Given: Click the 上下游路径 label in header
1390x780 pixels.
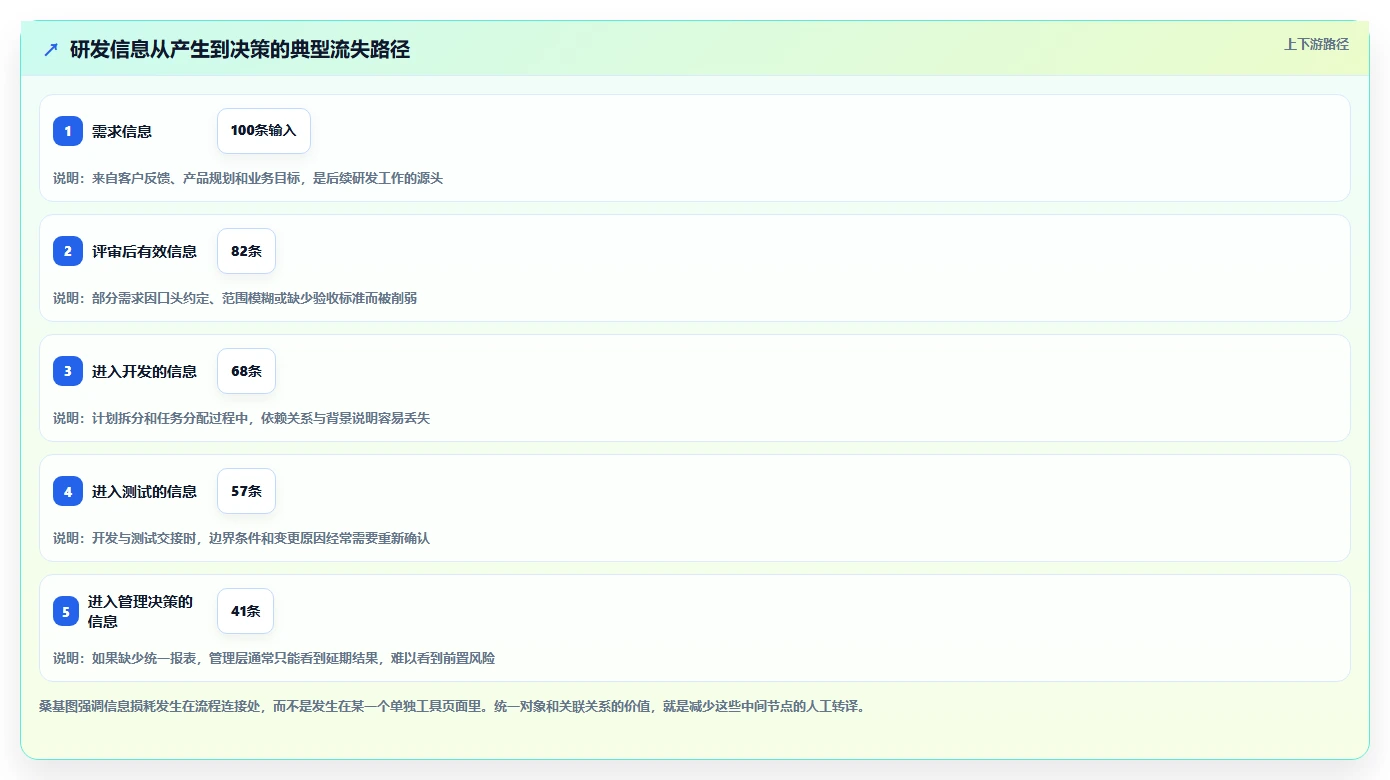Looking at the screenshot, I should pyautogui.click(x=1316, y=44).
